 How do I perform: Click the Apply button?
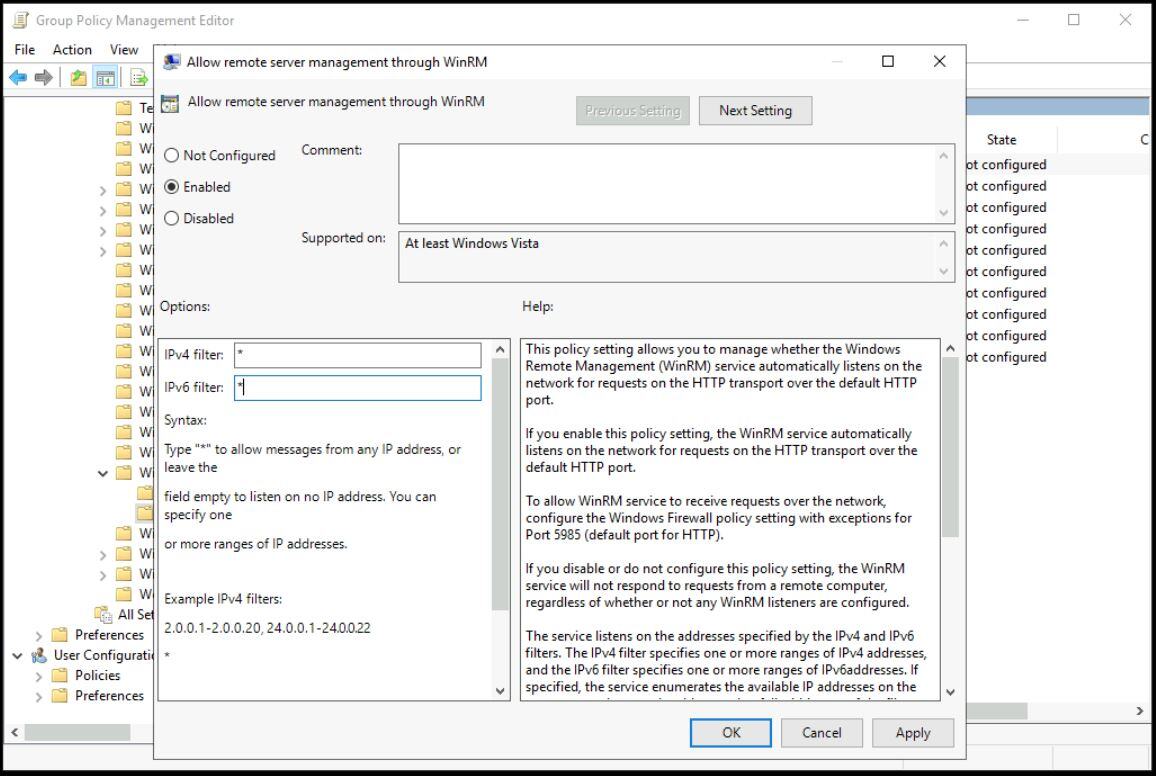[912, 733]
